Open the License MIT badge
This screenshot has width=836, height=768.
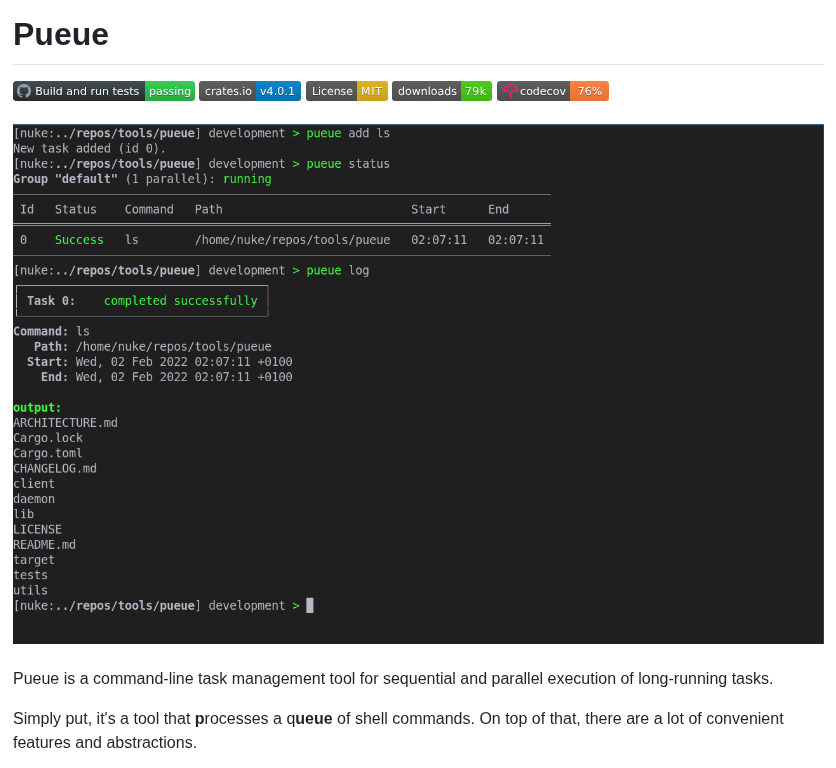347,91
